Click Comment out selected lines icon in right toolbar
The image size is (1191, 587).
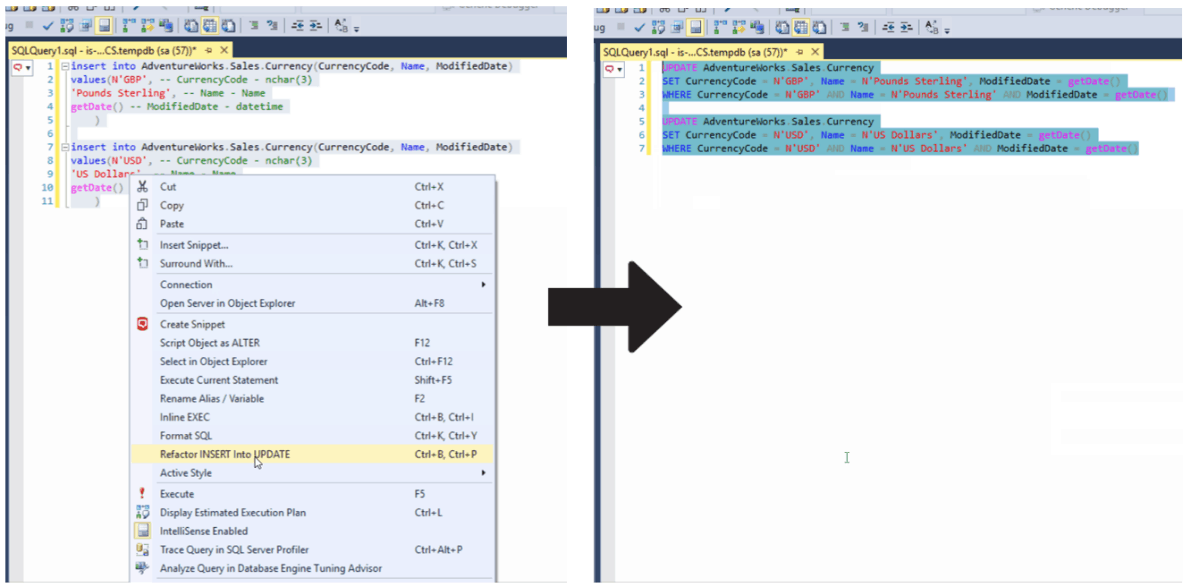(x=844, y=27)
